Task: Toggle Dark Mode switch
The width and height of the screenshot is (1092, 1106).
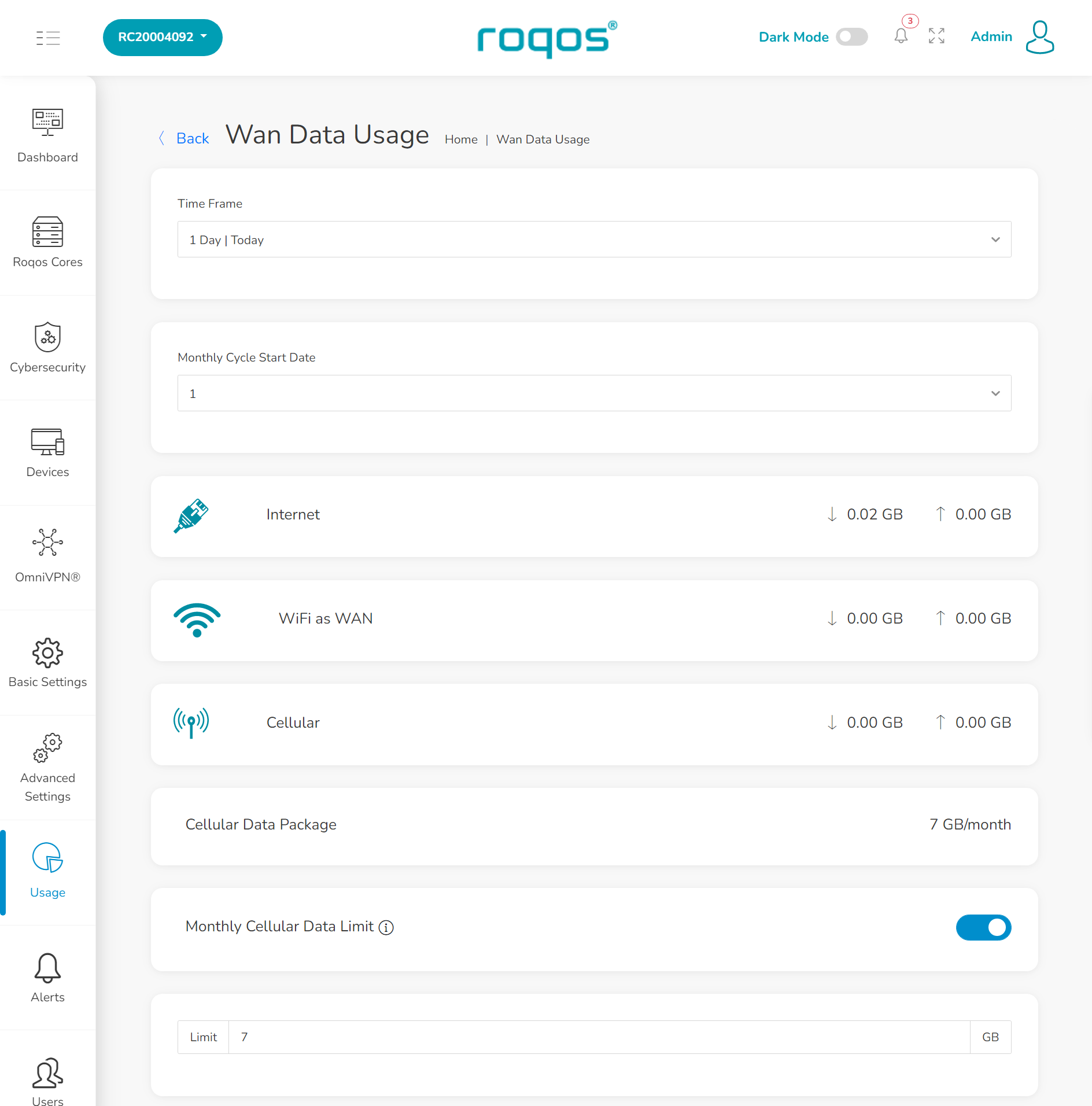Action: click(851, 37)
